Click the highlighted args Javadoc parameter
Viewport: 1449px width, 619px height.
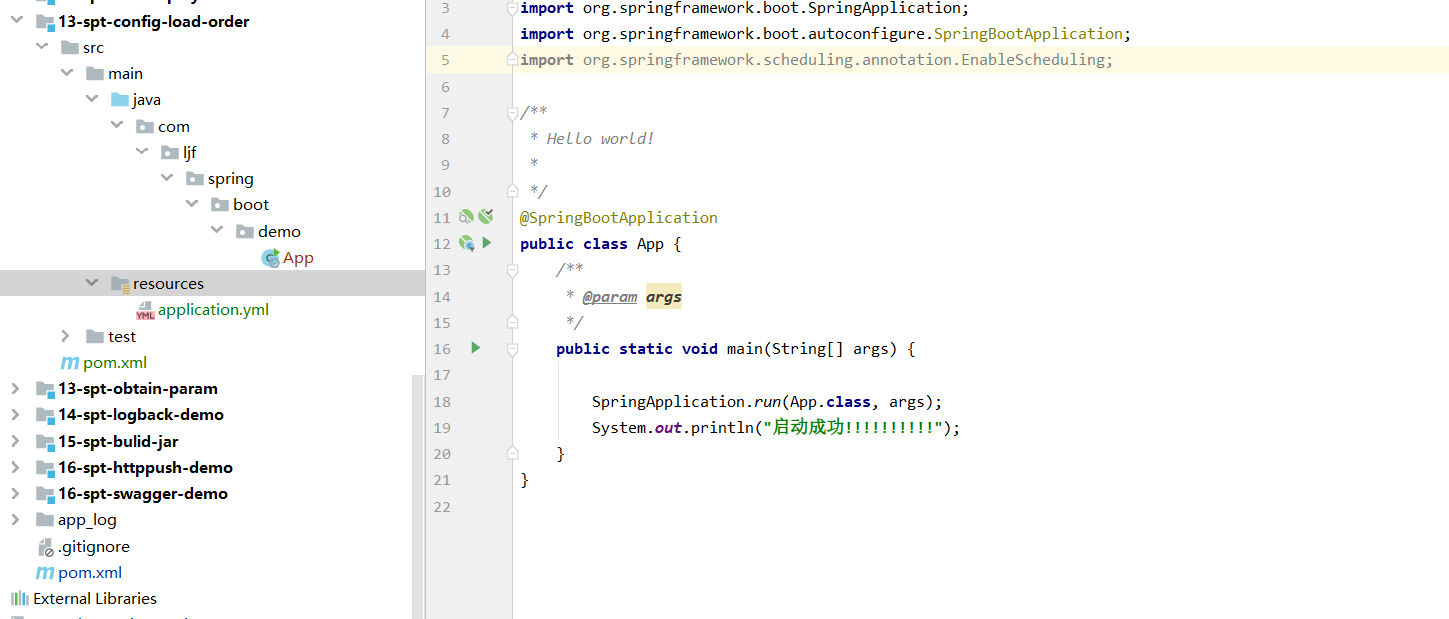(x=664, y=296)
